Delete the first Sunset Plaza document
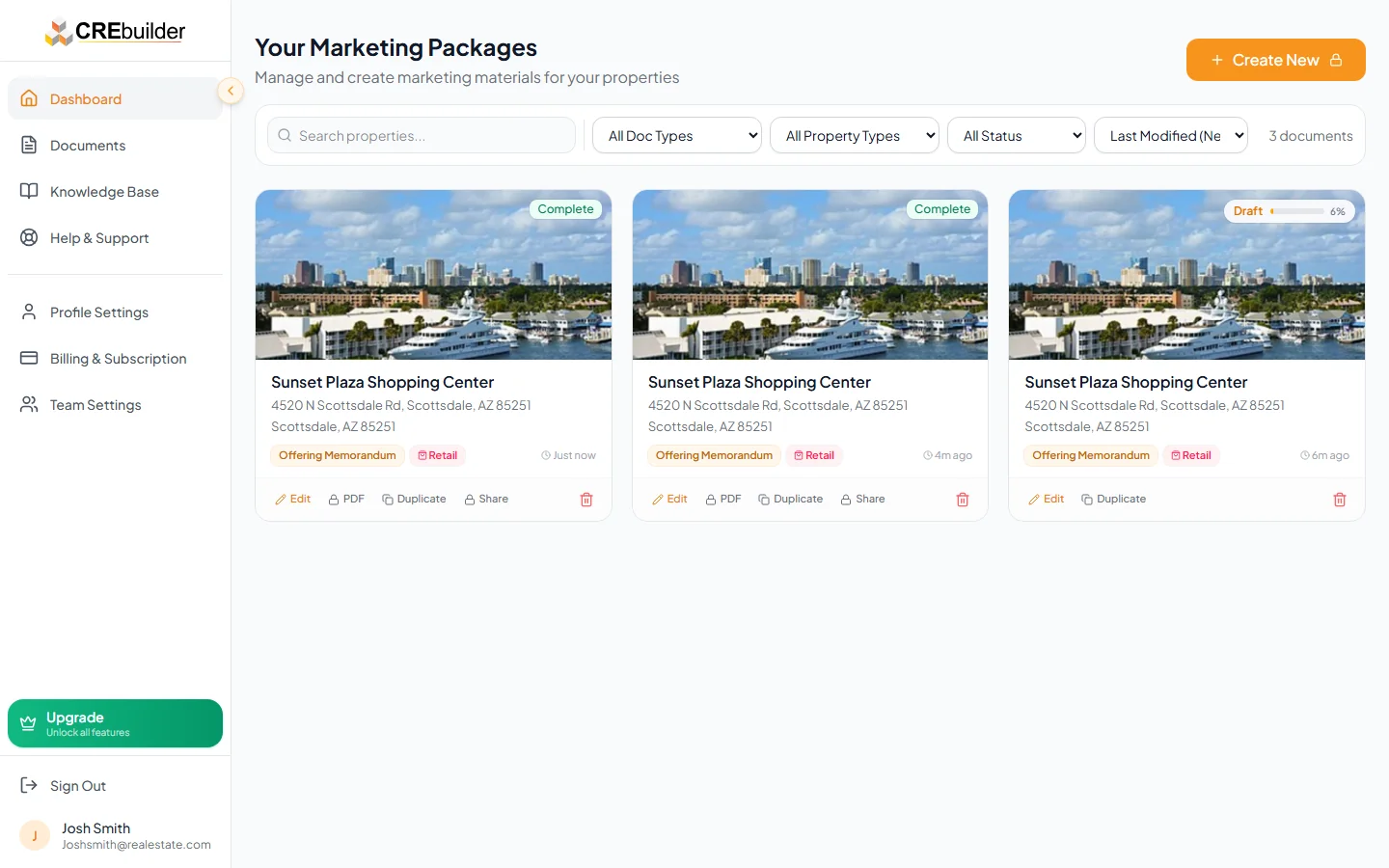The image size is (1389, 868). [586, 499]
